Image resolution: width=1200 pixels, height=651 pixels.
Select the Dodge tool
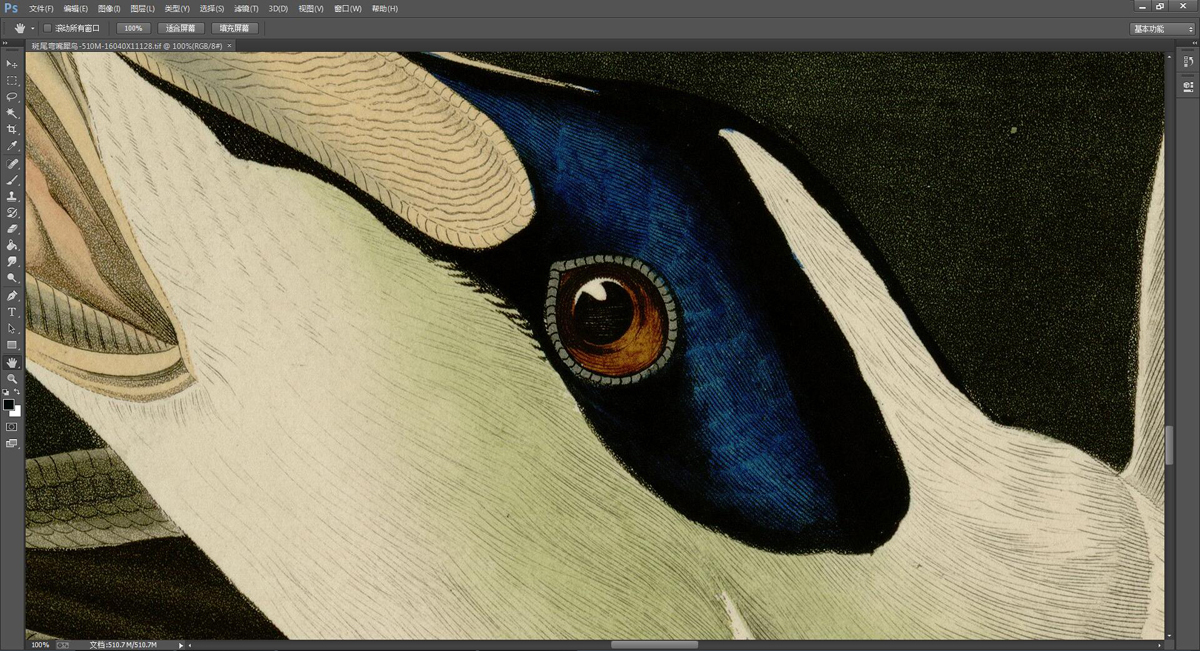tap(12, 278)
